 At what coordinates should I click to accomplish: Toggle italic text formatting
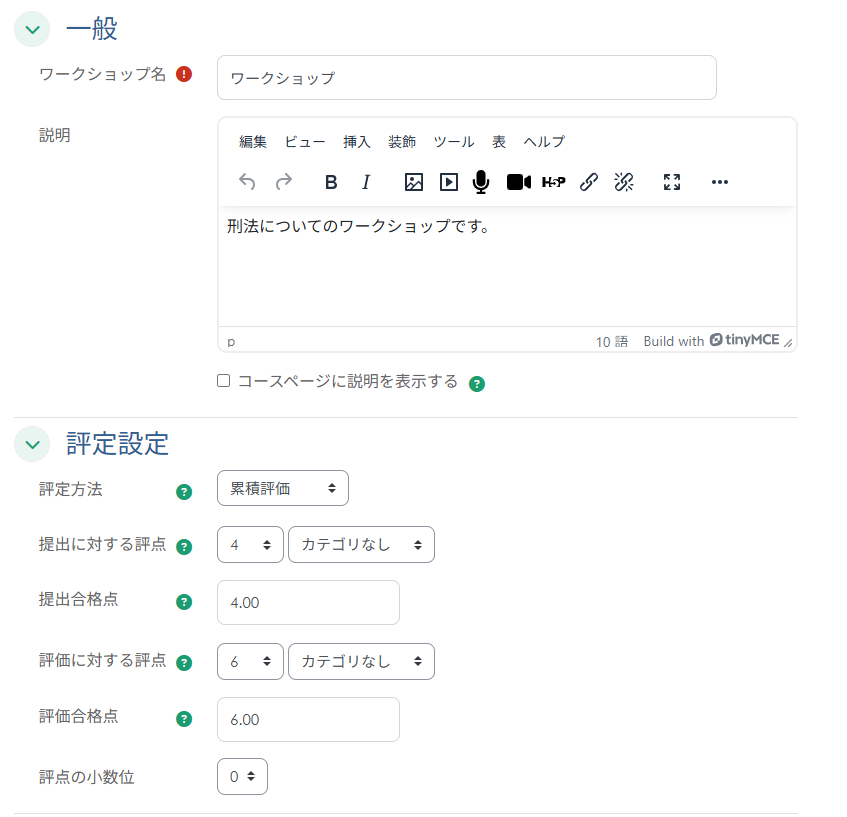[366, 182]
